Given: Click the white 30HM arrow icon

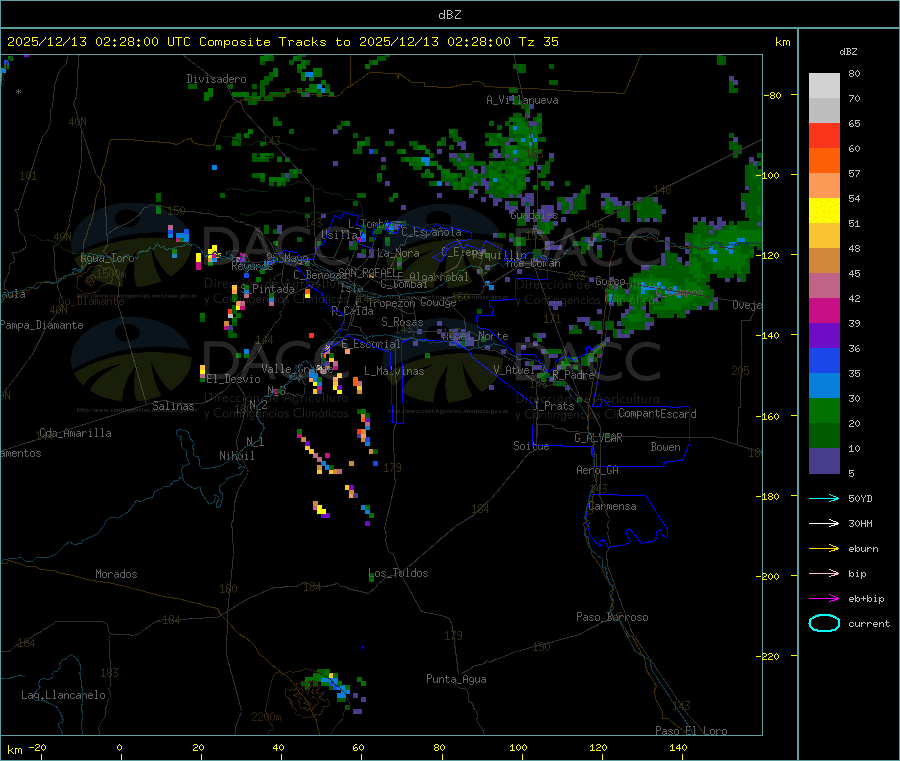Looking at the screenshot, I should 824,523.
